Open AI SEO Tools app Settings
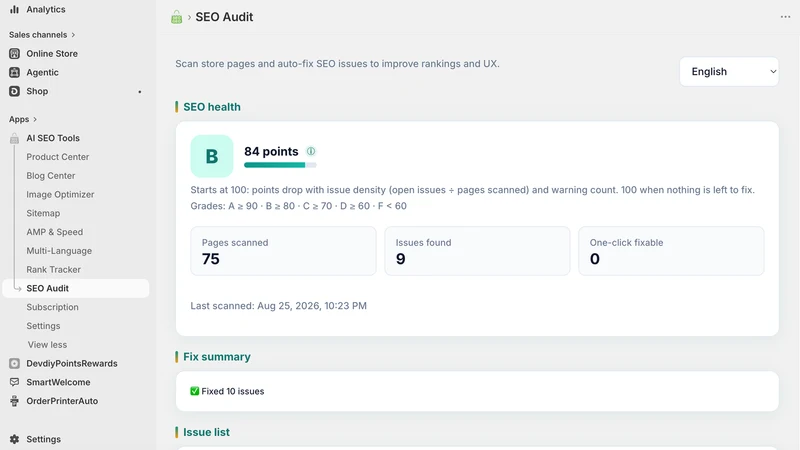The width and height of the screenshot is (800, 450). [43, 326]
